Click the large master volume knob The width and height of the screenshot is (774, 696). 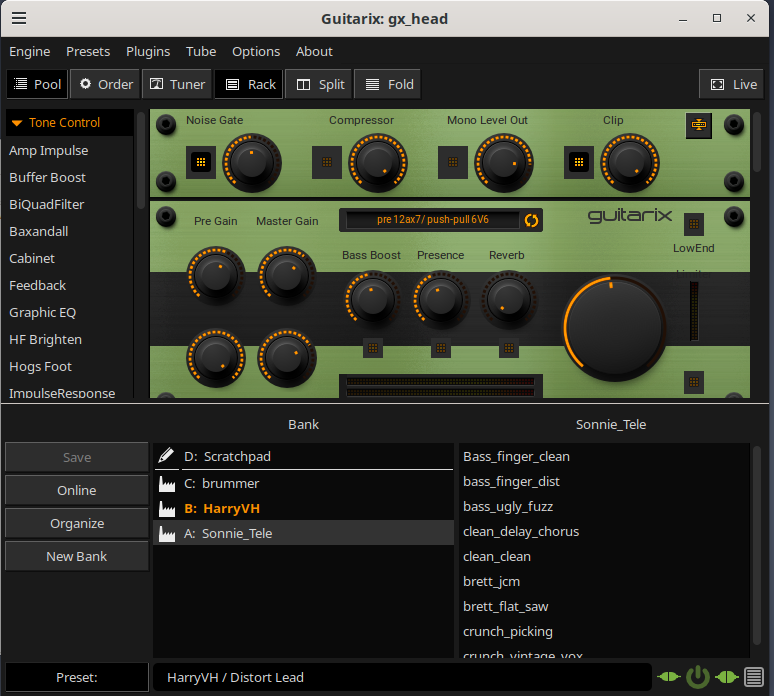pyautogui.click(x=615, y=328)
